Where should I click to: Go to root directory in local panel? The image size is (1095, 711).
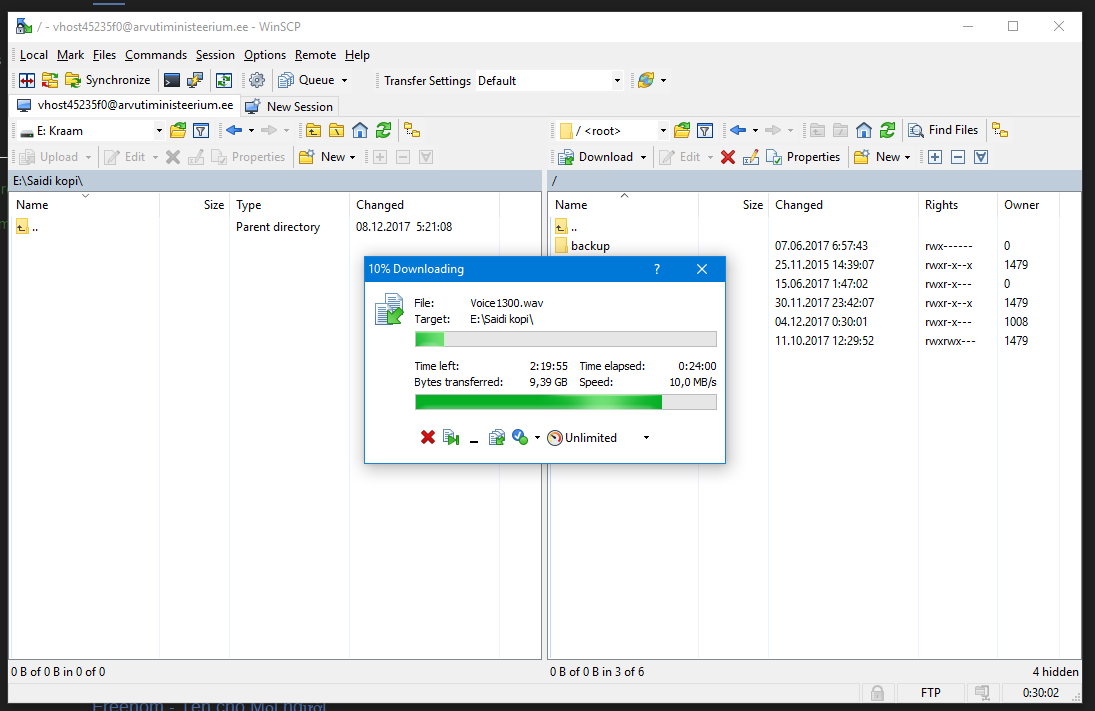pyautogui.click(x=337, y=131)
